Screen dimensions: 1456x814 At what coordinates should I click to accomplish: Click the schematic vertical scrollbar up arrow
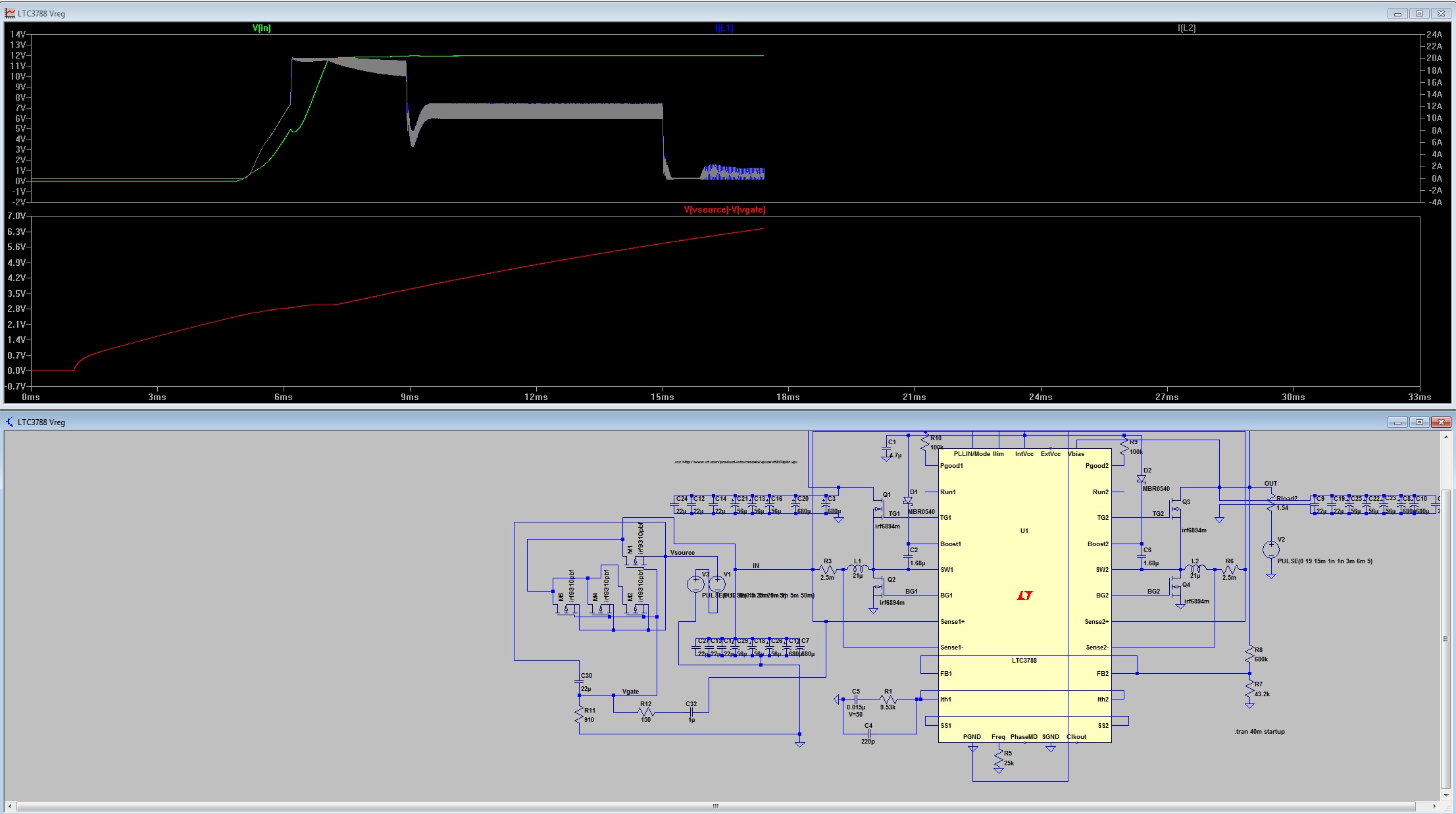pos(1445,438)
